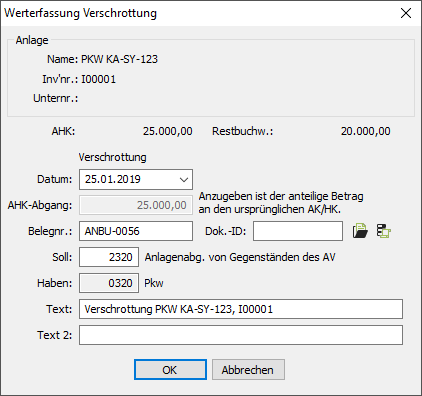Click the Pkw account description label

click(x=154, y=283)
